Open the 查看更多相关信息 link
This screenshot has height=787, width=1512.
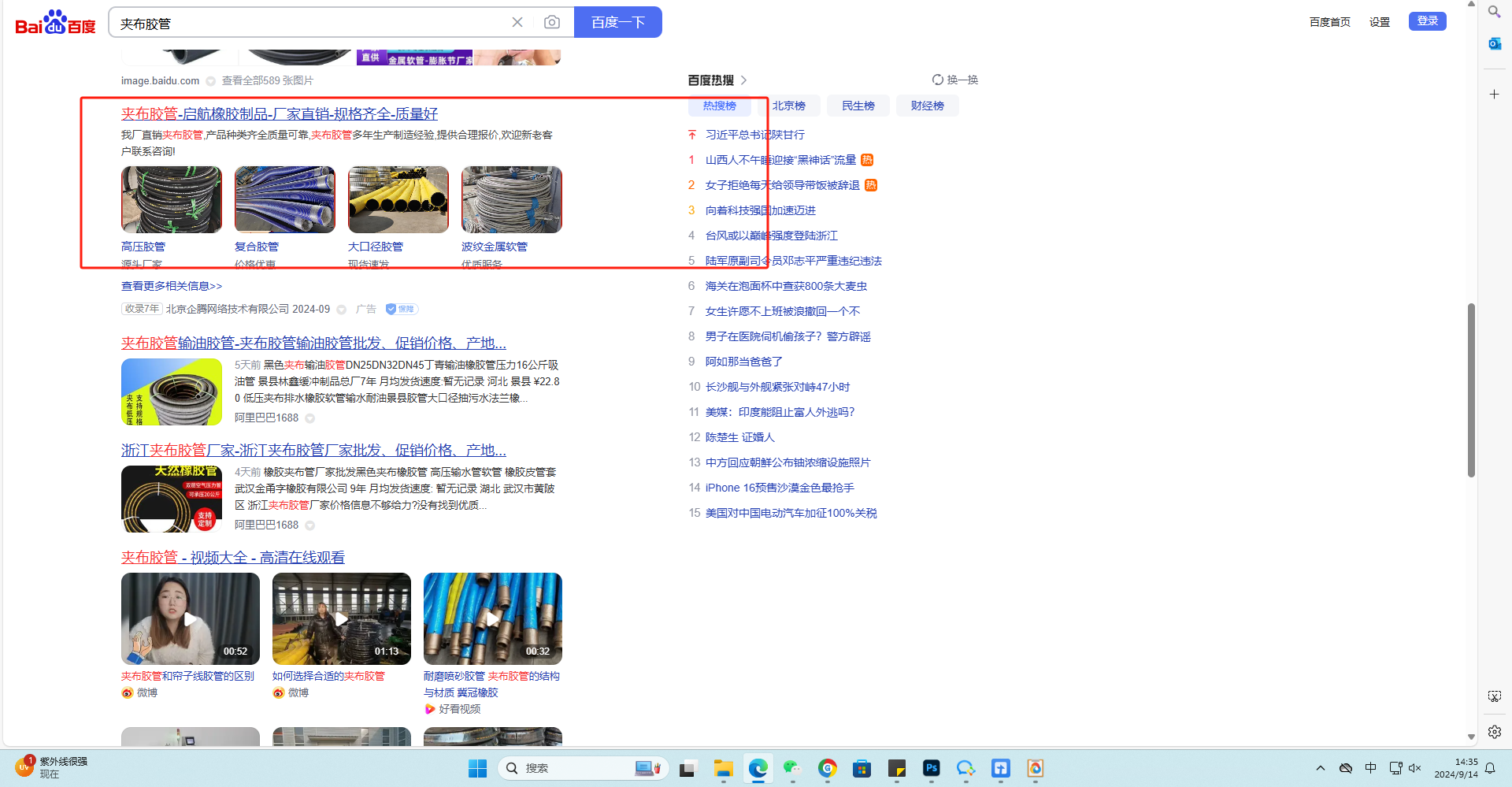172,286
